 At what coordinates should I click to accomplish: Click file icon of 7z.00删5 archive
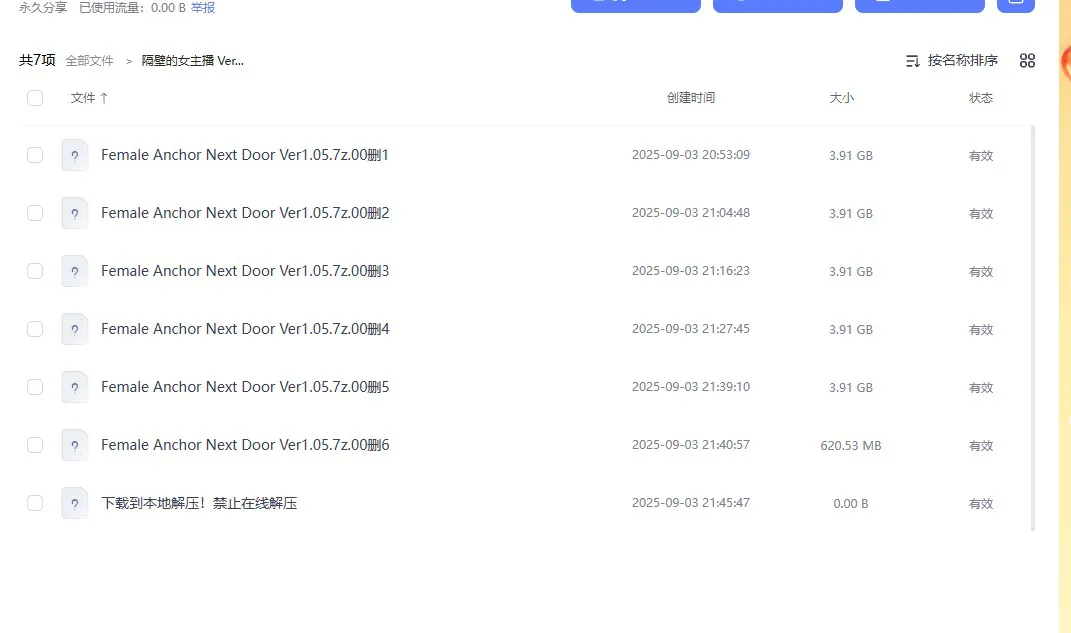point(75,387)
